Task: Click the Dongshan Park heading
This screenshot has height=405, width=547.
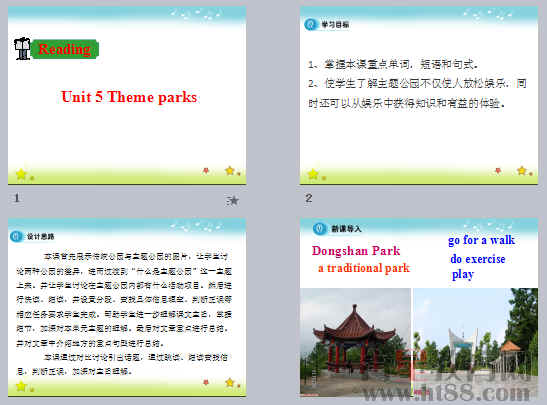Action: (x=356, y=250)
